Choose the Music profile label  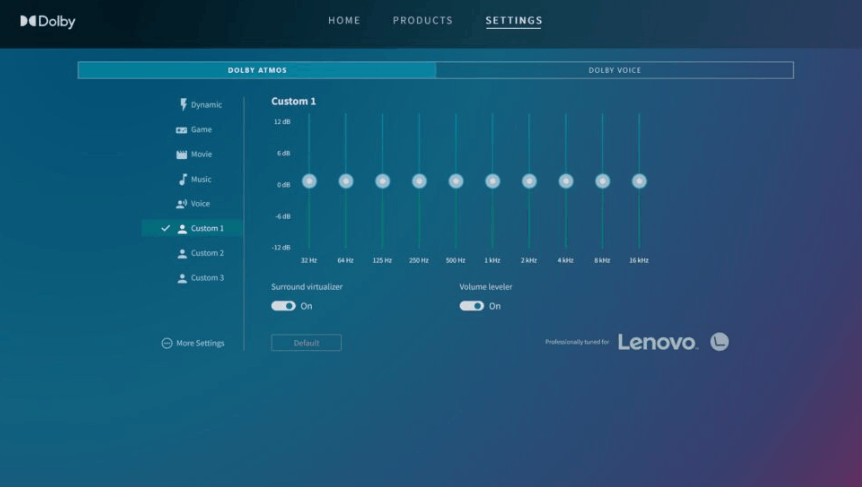point(201,179)
